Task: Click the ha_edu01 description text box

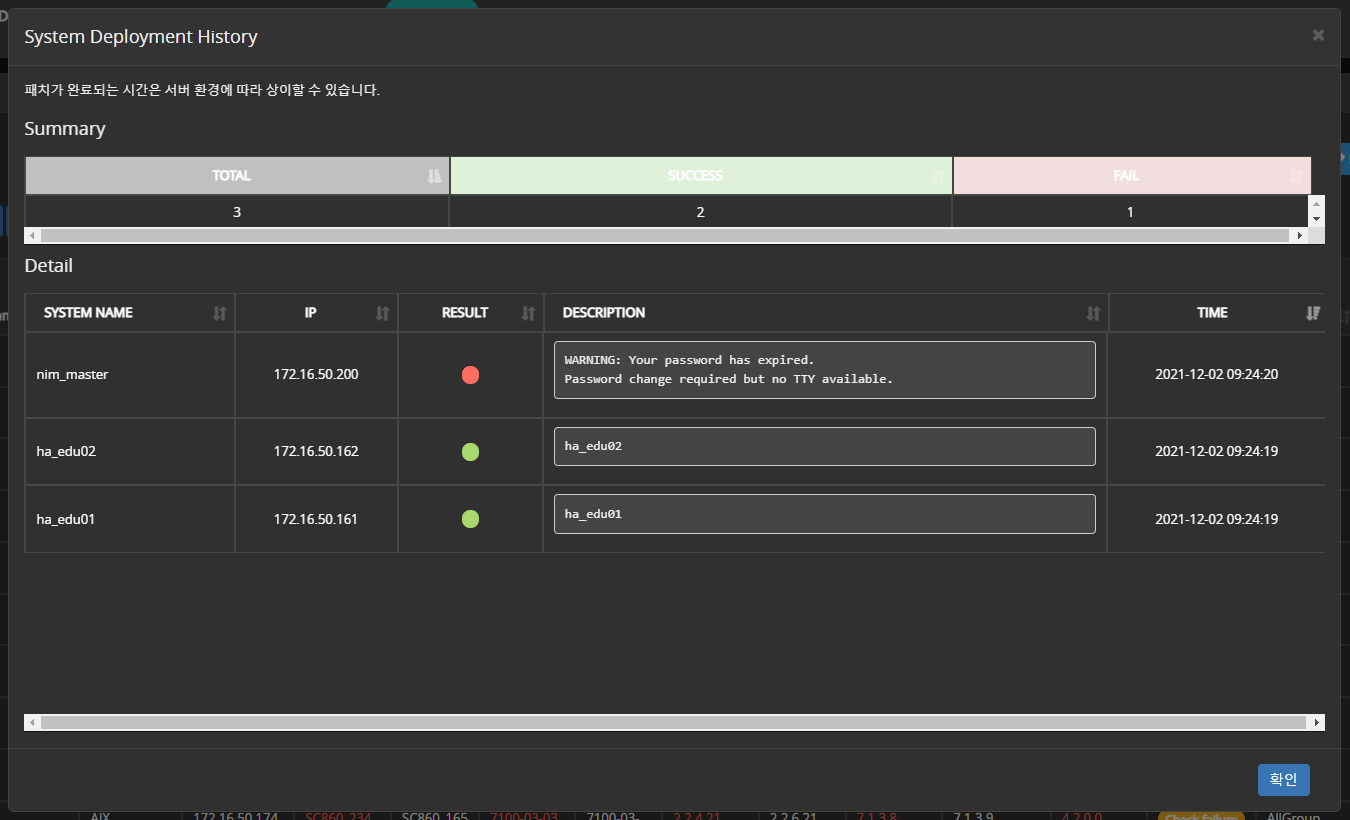Action: coord(824,514)
